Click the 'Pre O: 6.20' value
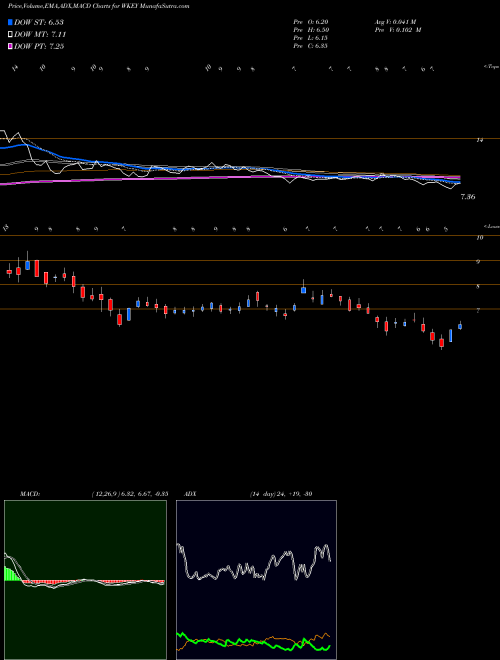 click(311, 22)
